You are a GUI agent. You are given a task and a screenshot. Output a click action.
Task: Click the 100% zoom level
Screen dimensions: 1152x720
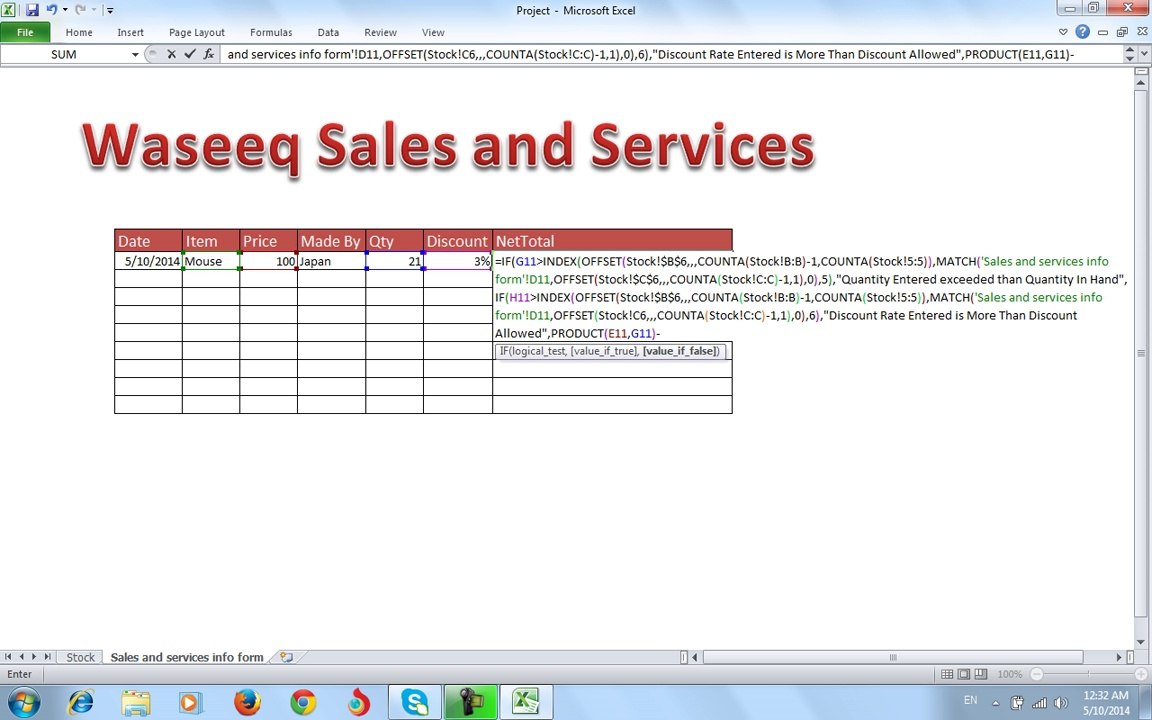point(1009,674)
